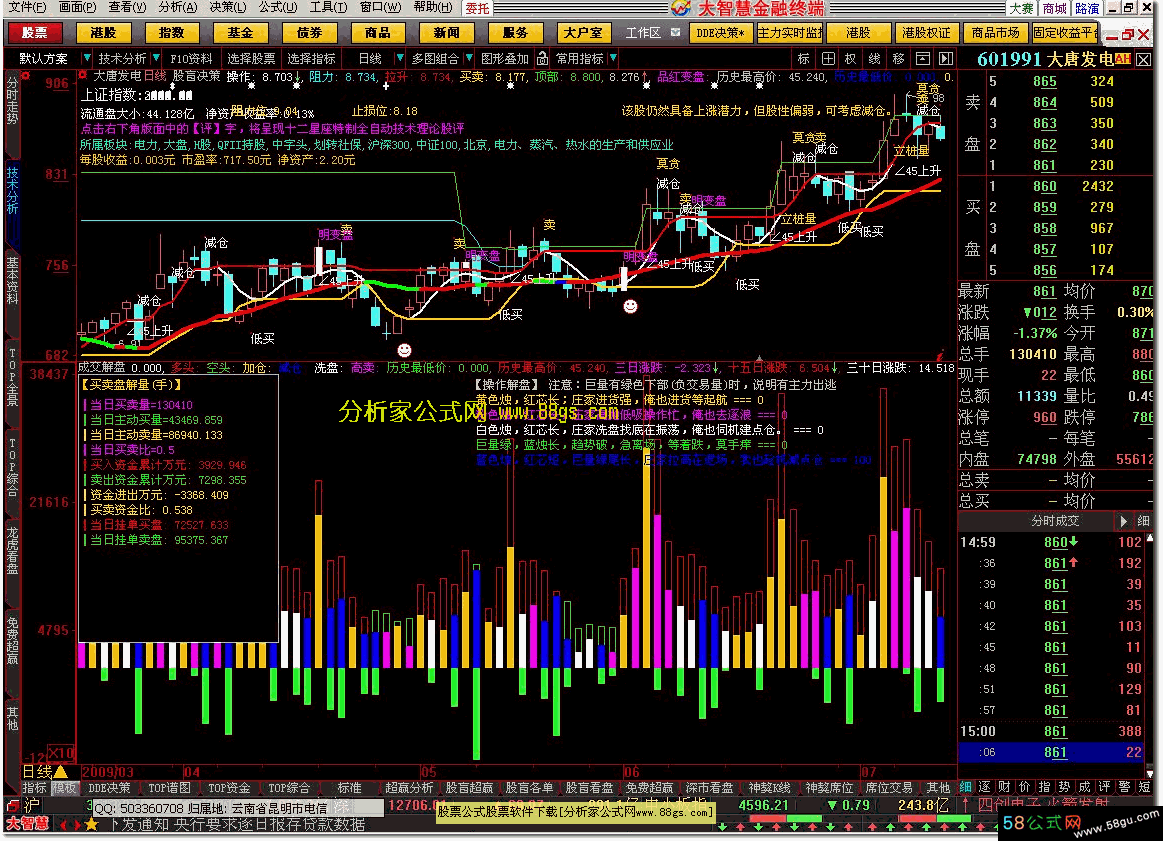
Task: Click the yellow triangle next to 日线 label
Action: 60,772
